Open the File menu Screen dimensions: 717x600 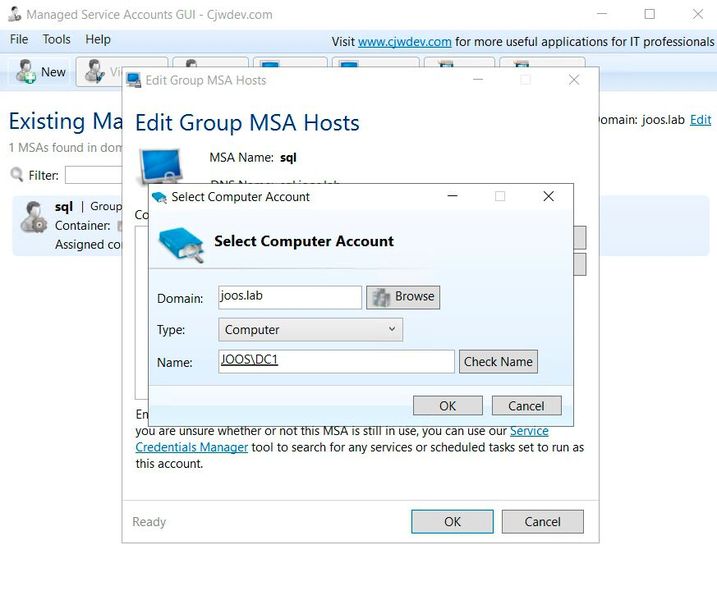click(19, 39)
